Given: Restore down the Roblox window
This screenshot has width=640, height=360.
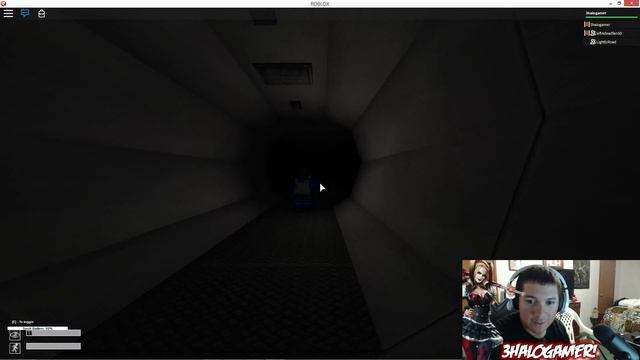Looking at the screenshot, I should tap(619, 3).
